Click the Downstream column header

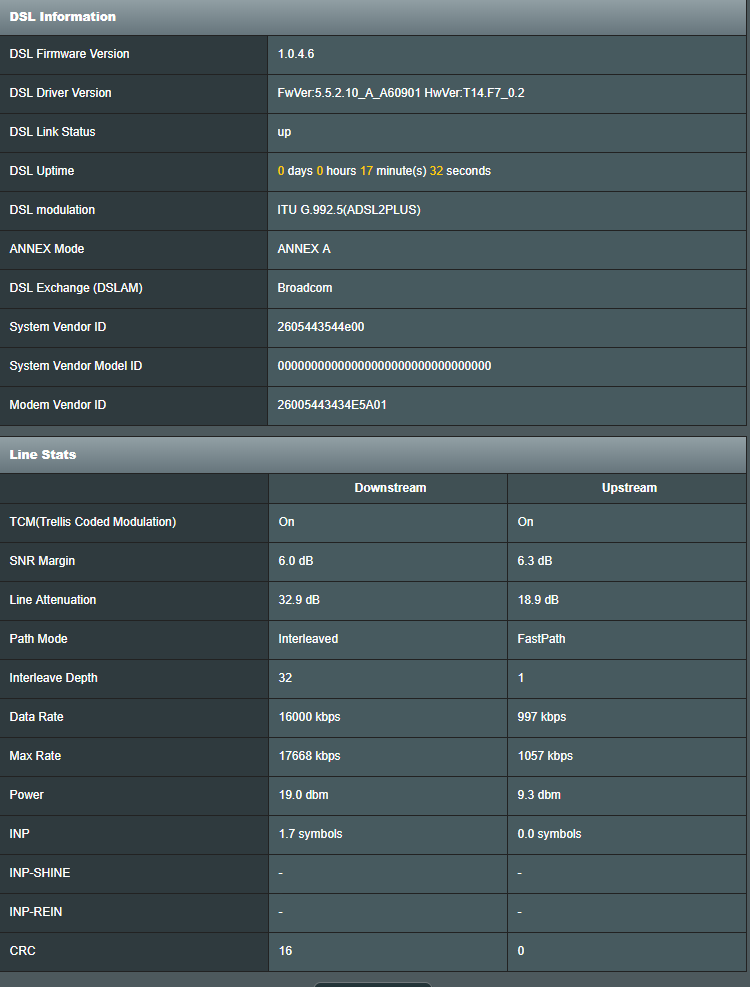[390, 488]
